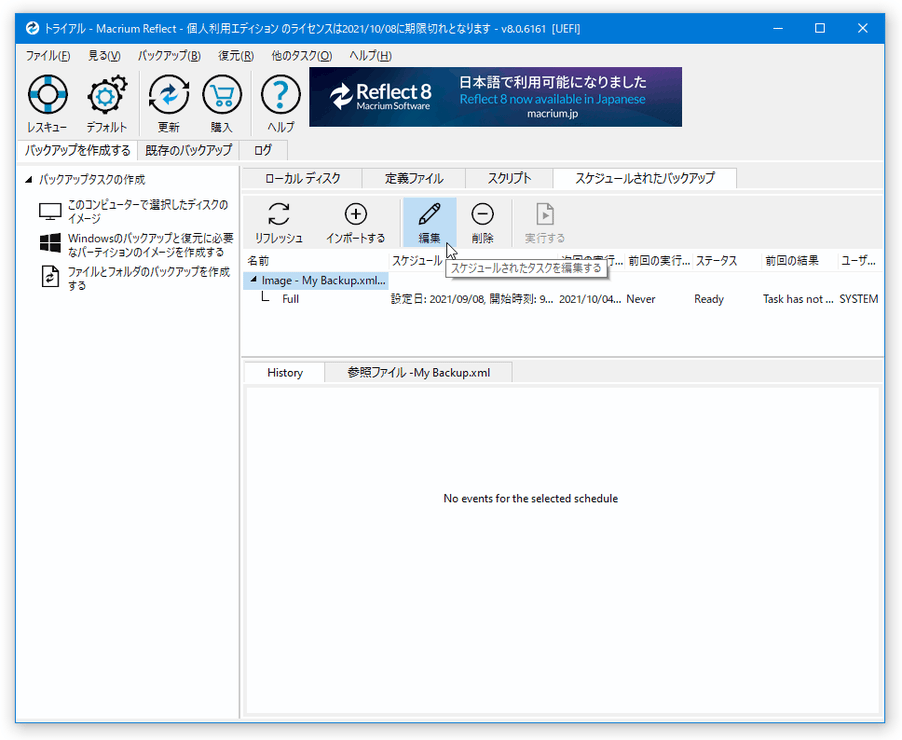Image resolution: width=902 pixels, height=740 pixels.
Task: Click このコンピューターで選択したディスクのイメージ link
Action: point(148,211)
